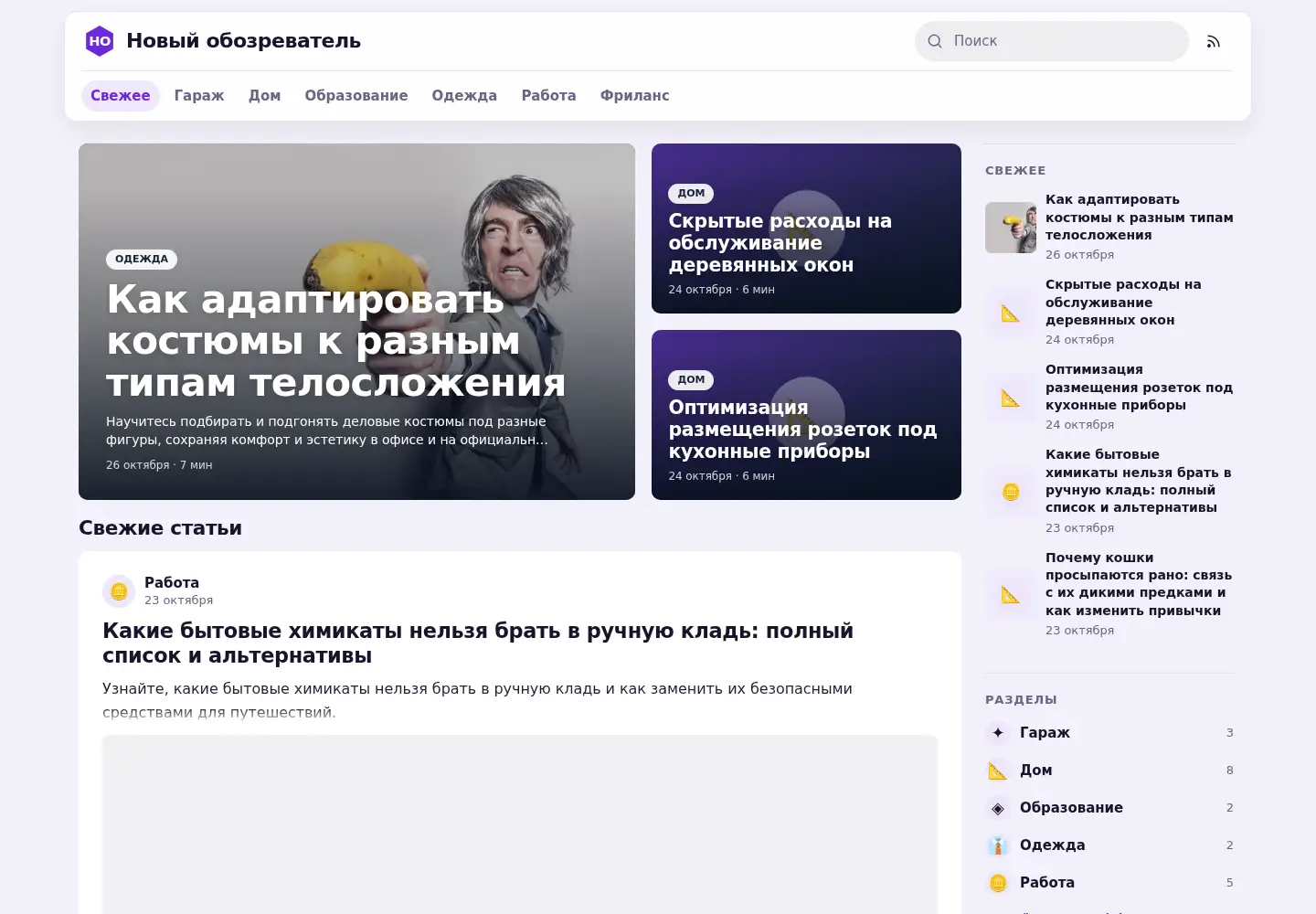This screenshot has width=1316, height=914.
Task: Click the coin avatar beside Работа 23 октября
Action: tap(119, 591)
